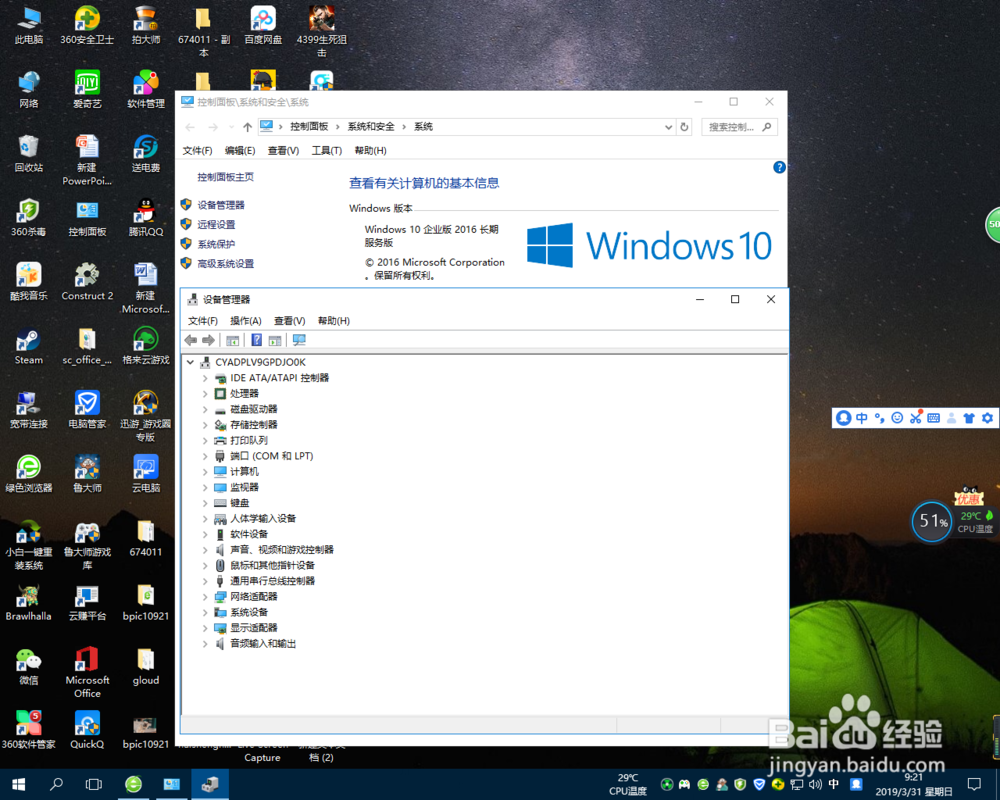
Task: Click the Windows Start button
Action: pyautogui.click(x=18, y=784)
